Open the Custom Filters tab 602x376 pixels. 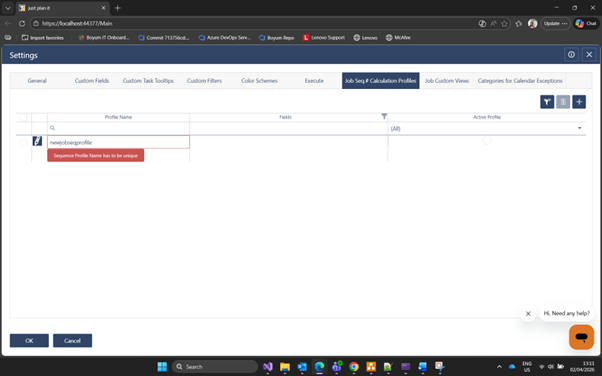(204, 81)
